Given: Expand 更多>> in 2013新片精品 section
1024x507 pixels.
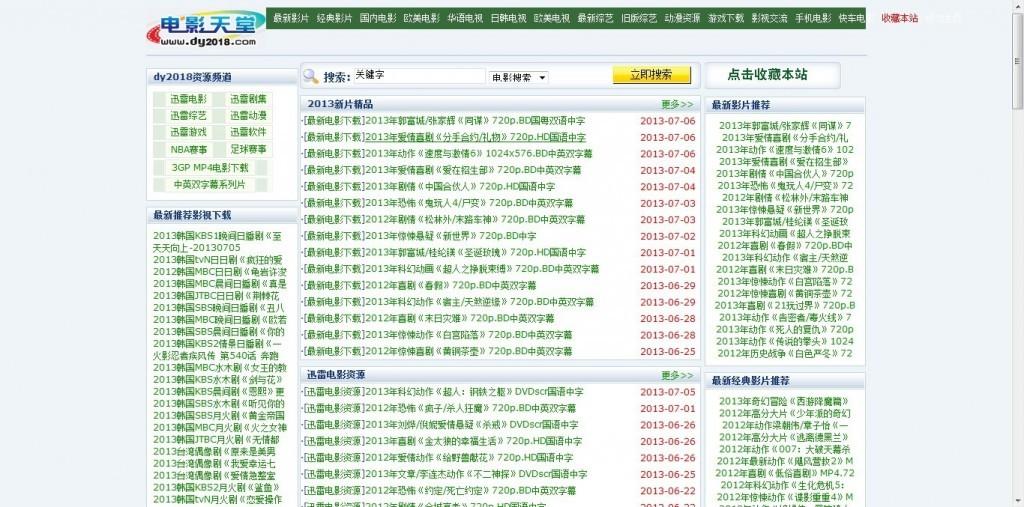Looking at the screenshot, I should coord(676,104).
